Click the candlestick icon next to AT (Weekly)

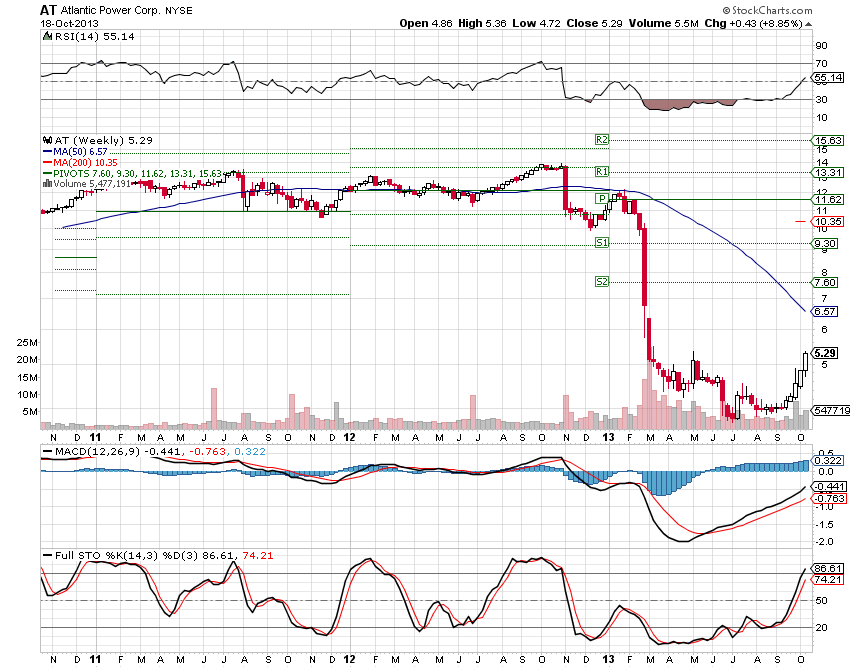point(48,140)
